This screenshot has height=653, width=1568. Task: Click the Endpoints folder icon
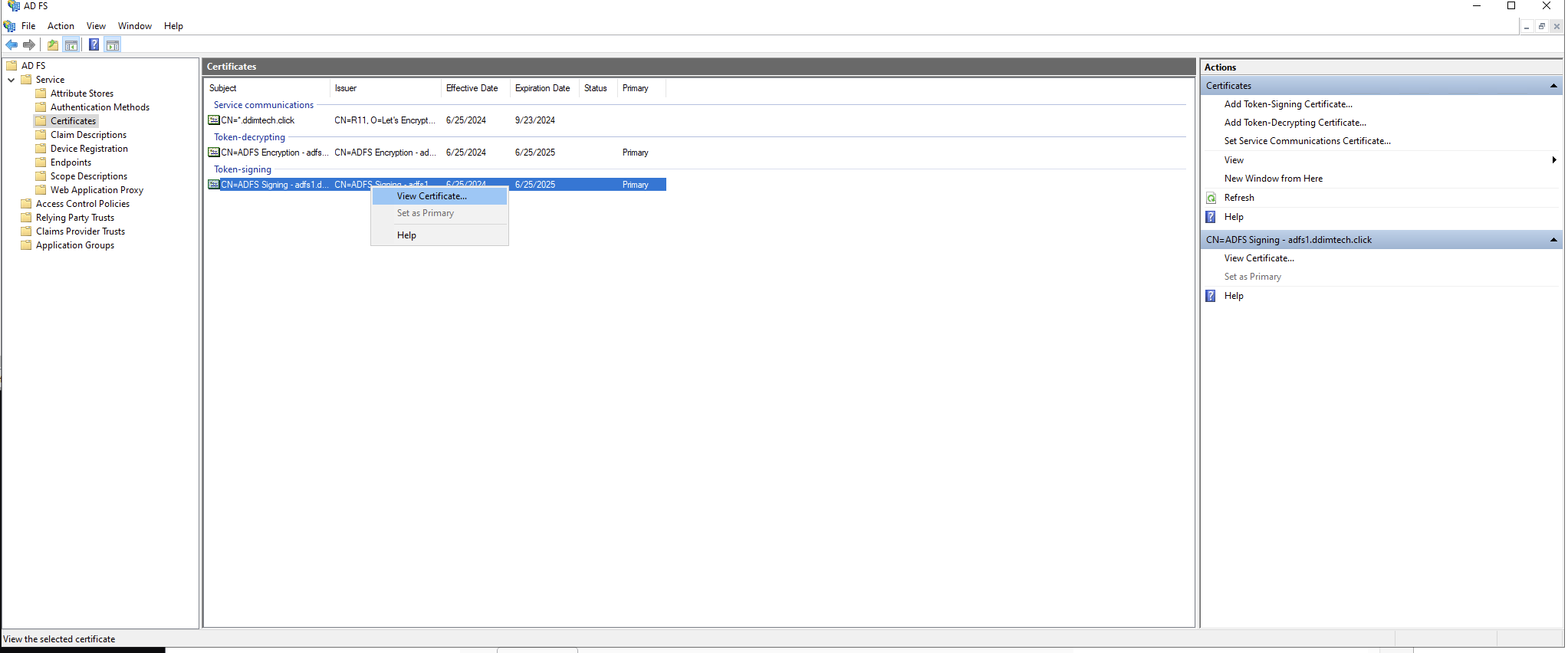[41, 162]
